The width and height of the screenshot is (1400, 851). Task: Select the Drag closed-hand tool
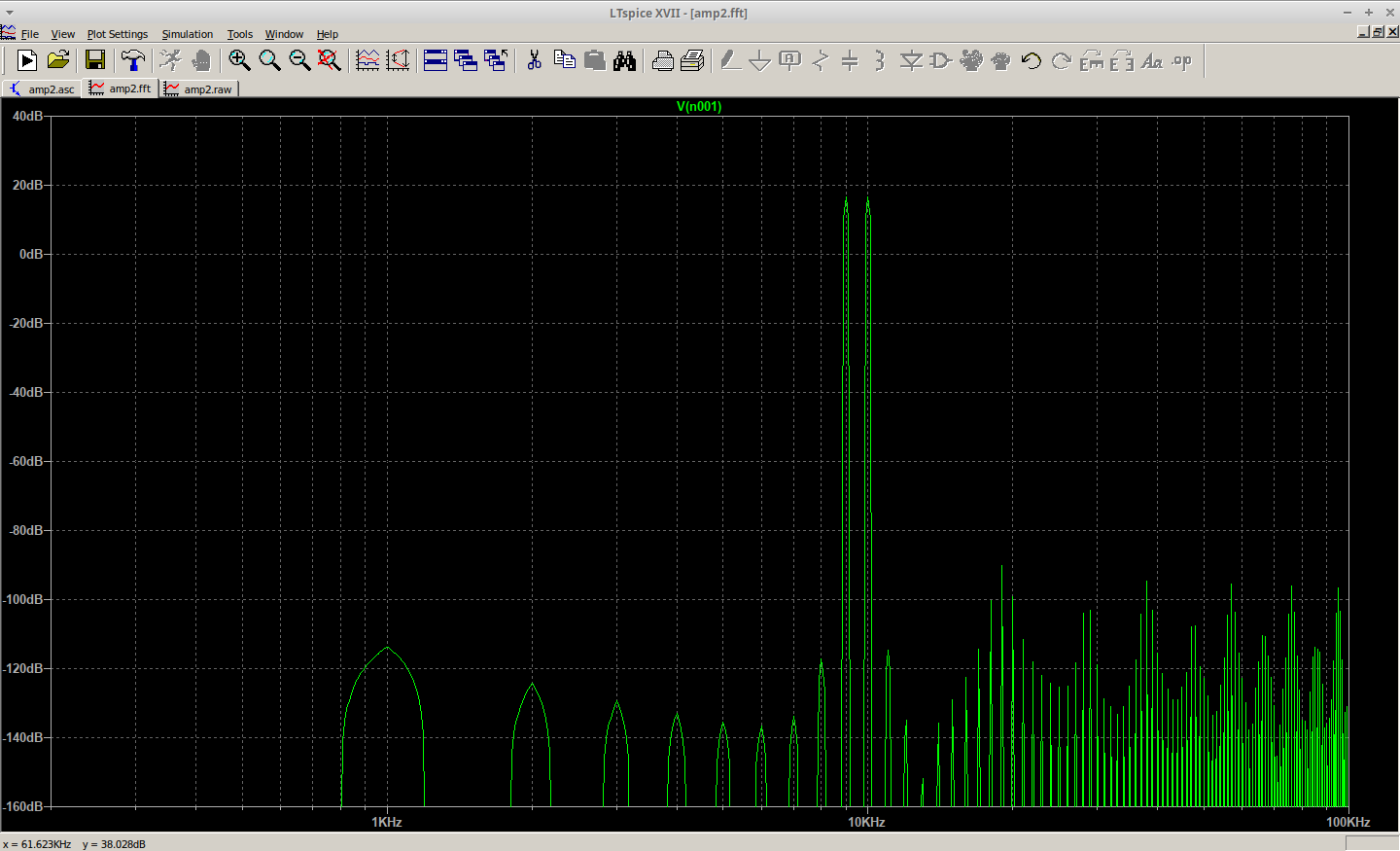[x=1000, y=60]
